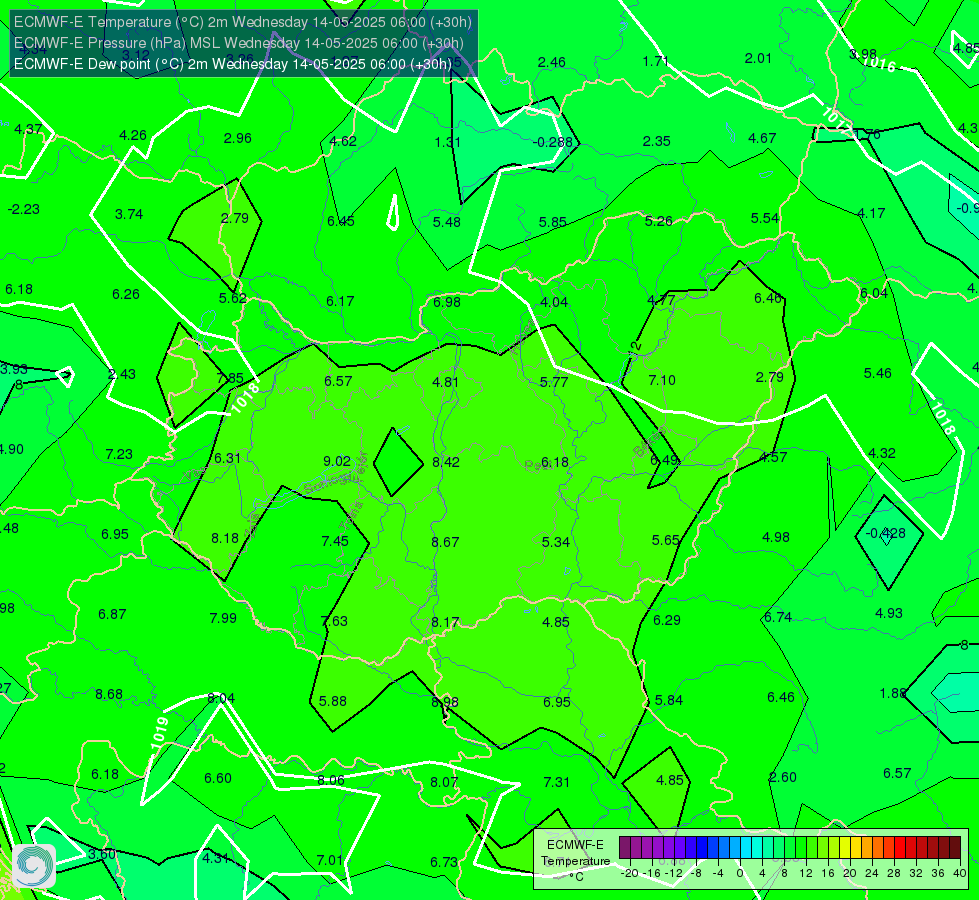The image size is (979, 900).
Task: Click the 7.10 dew point value
Action: pyautogui.click(x=662, y=380)
